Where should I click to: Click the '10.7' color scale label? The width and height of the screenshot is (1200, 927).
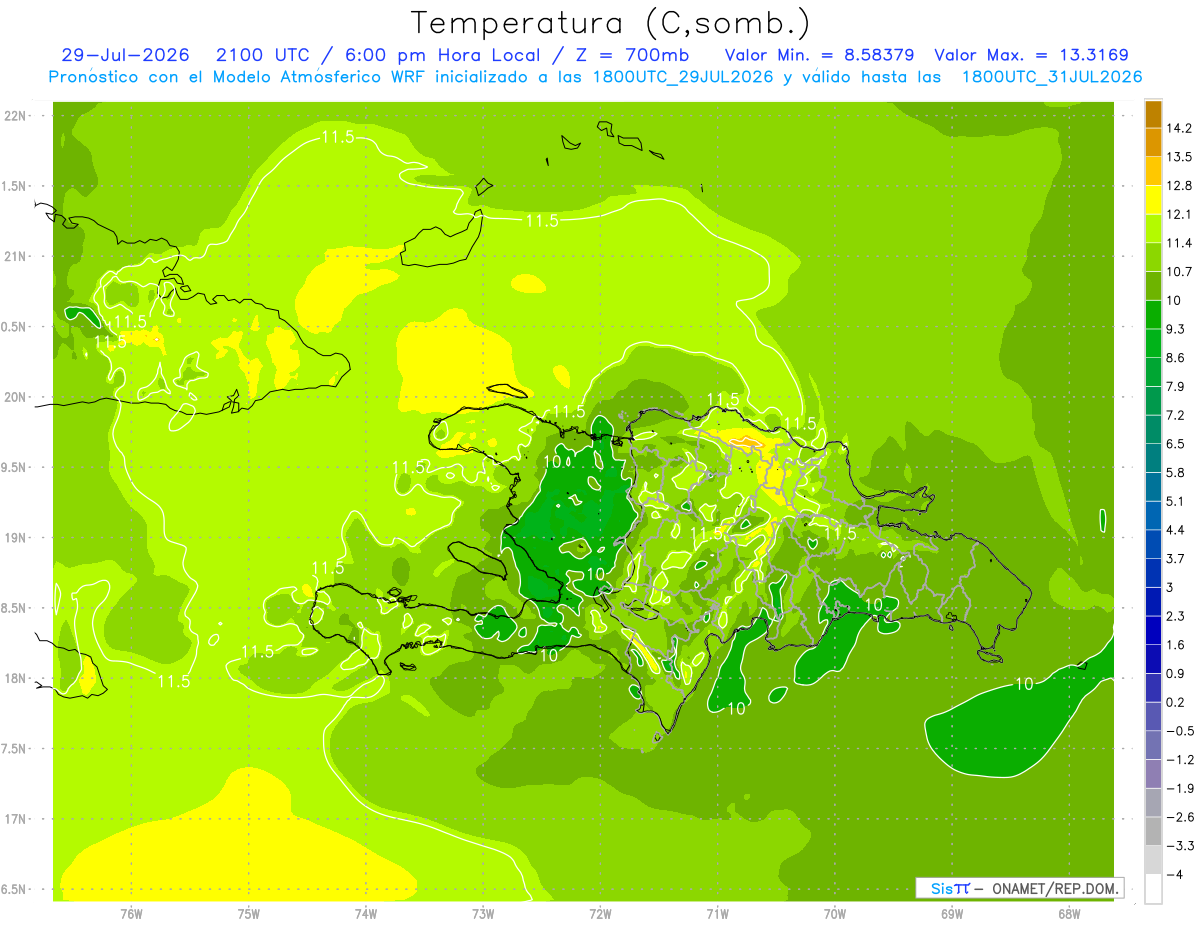(x=1180, y=272)
